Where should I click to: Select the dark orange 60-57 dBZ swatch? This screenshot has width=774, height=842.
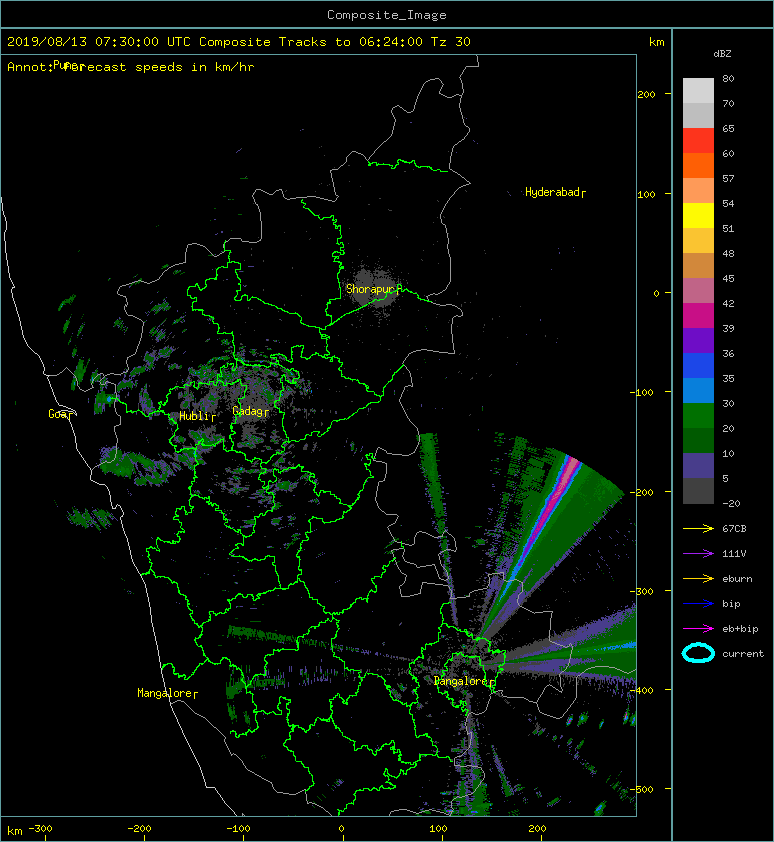click(698, 165)
